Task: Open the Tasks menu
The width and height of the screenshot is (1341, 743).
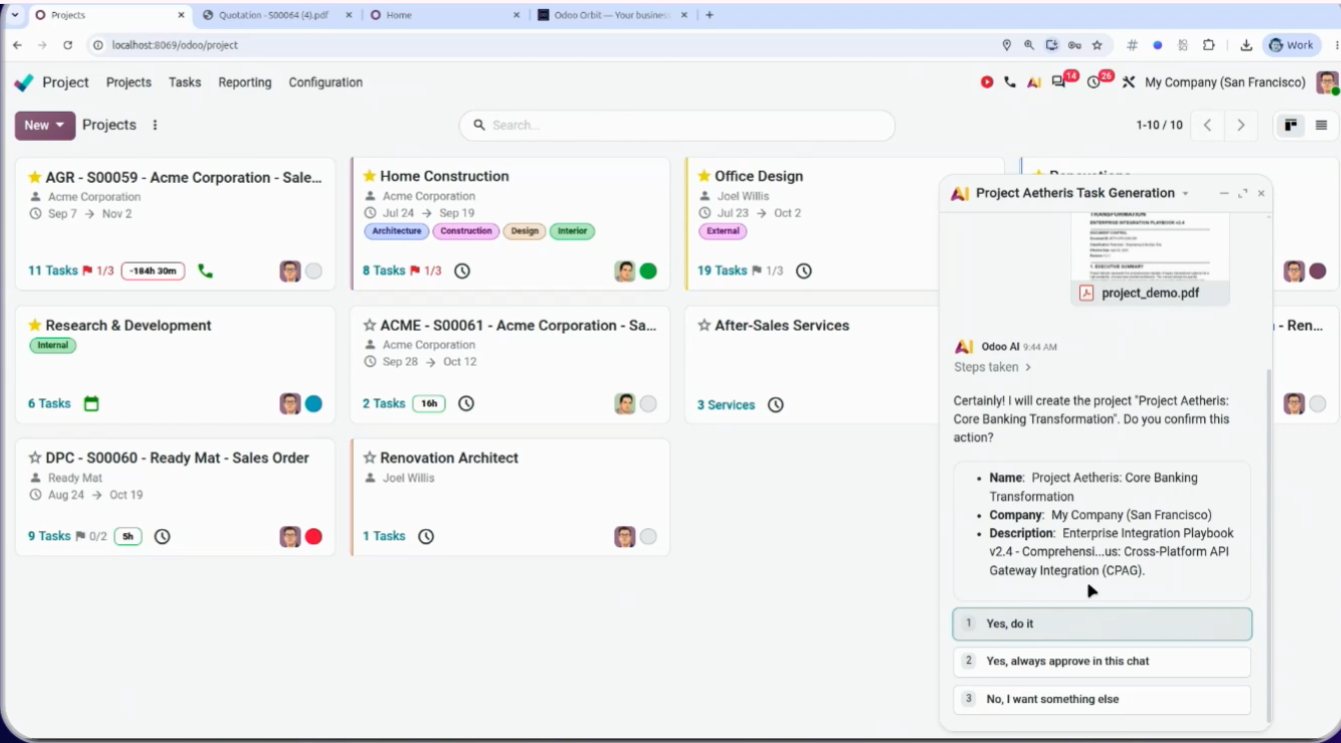Action: coord(185,83)
